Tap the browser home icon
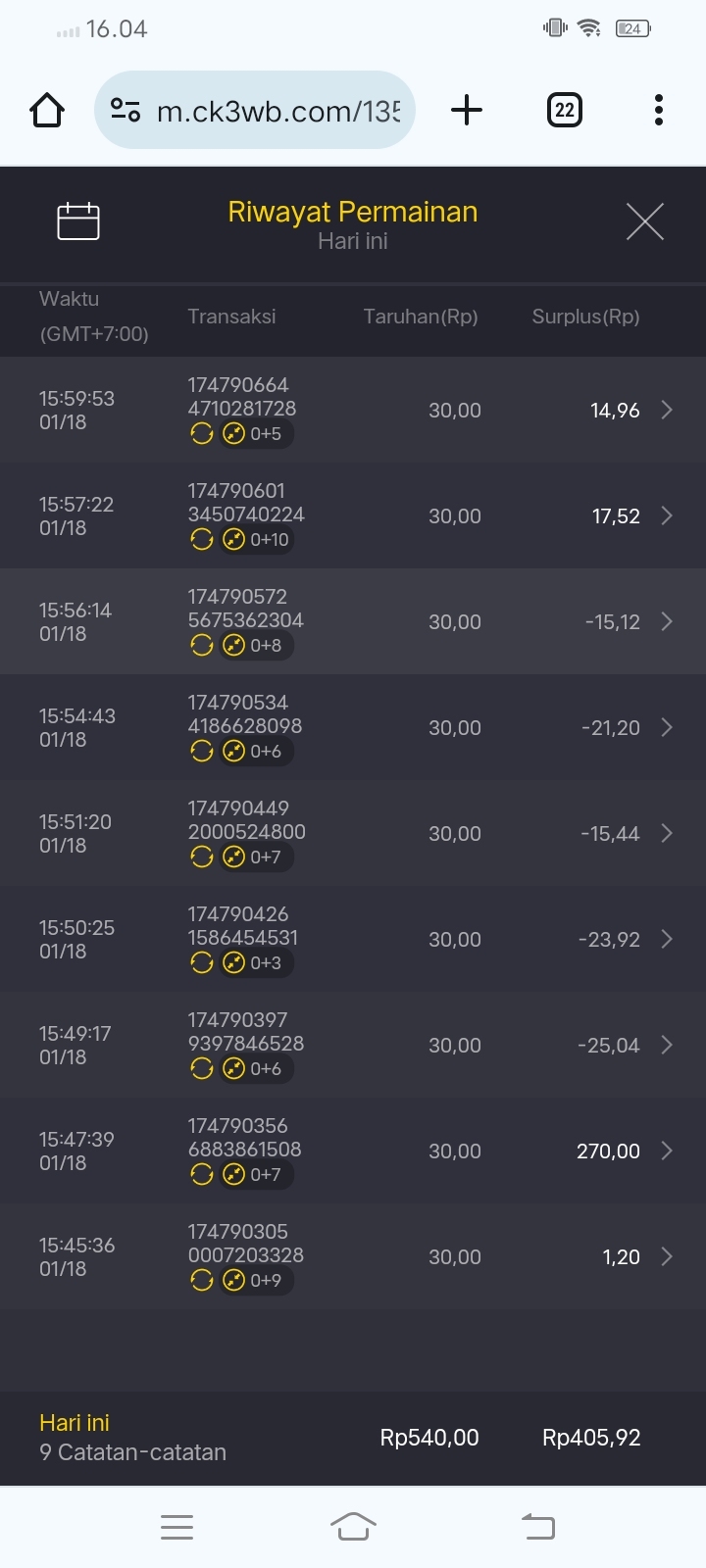The width and height of the screenshot is (706, 1568). click(47, 110)
